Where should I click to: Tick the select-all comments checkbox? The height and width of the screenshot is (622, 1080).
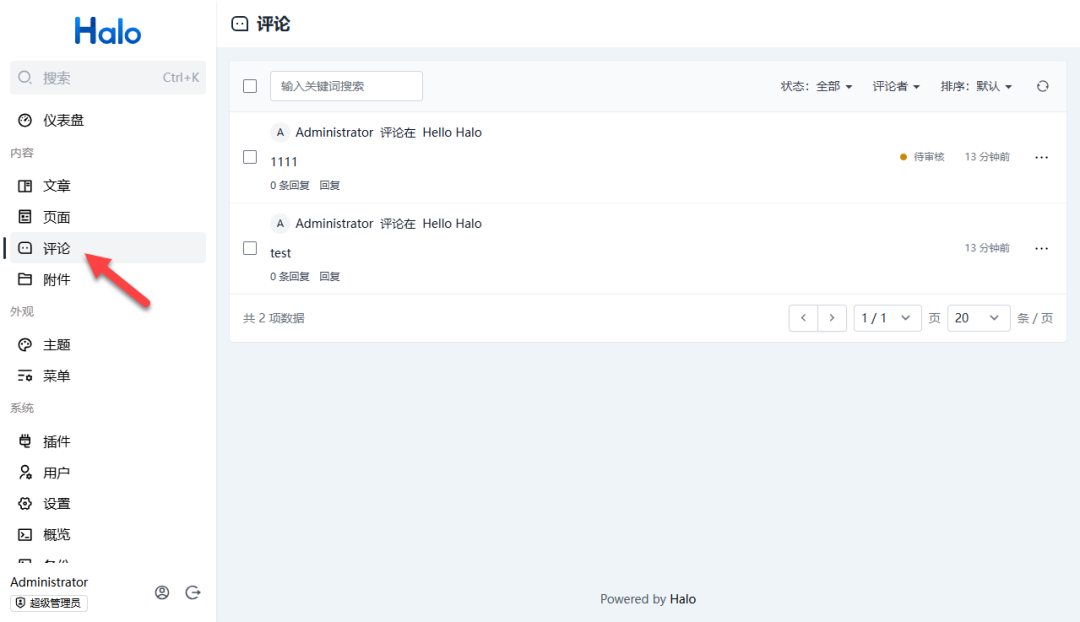(x=250, y=86)
